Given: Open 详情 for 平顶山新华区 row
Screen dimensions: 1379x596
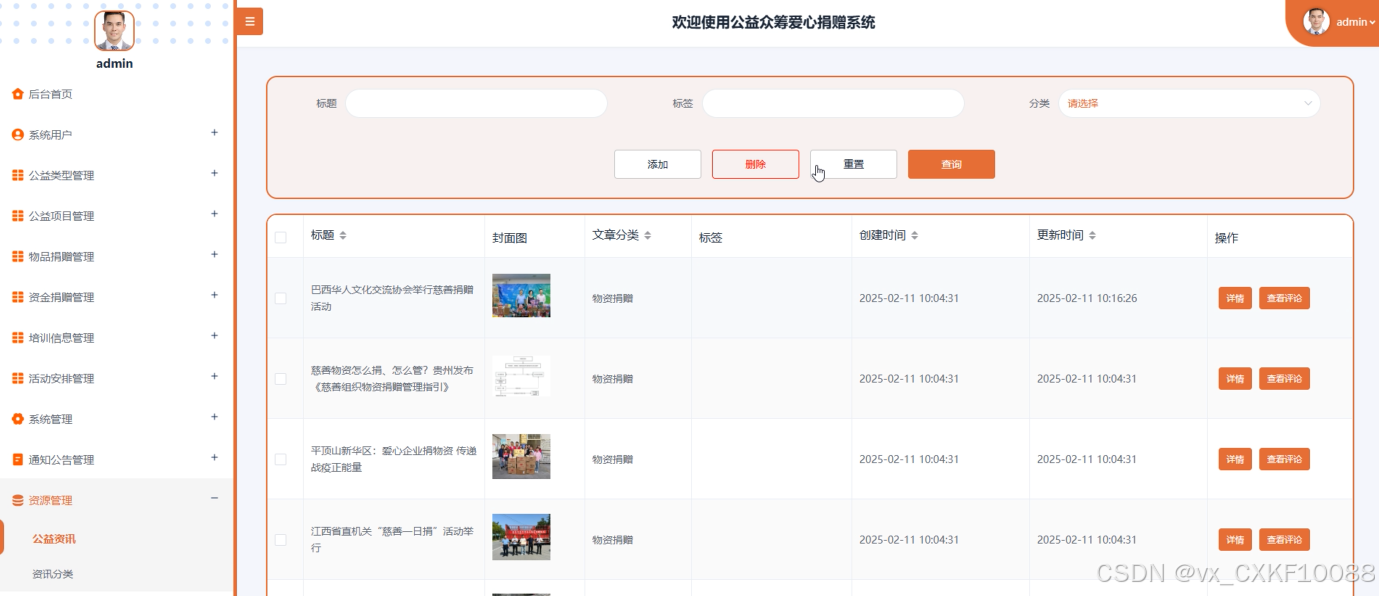Looking at the screenshot, I should 1235,460.
